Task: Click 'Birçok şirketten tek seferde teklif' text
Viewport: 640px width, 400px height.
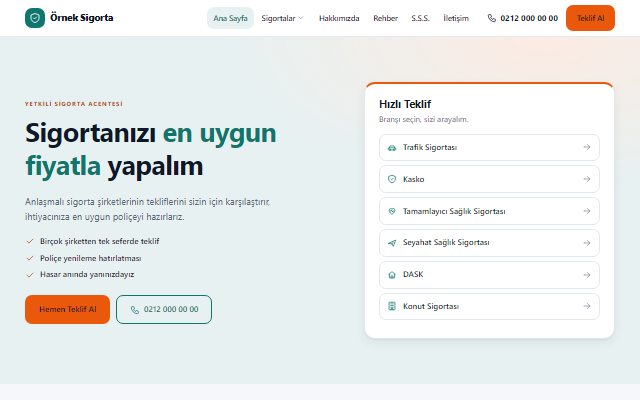Action: coord(100,241)
